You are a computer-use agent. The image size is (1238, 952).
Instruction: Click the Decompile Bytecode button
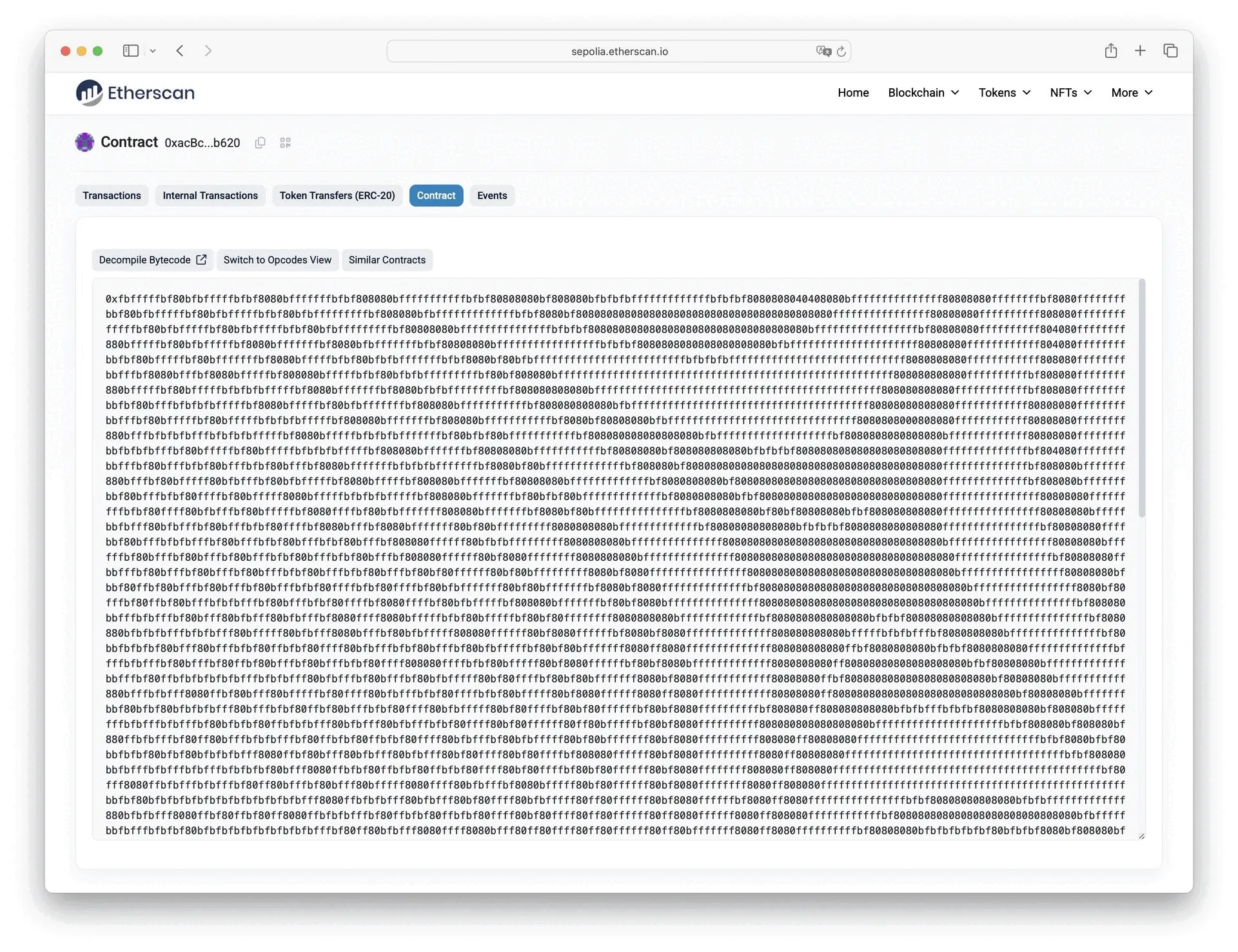coord(152,260)
